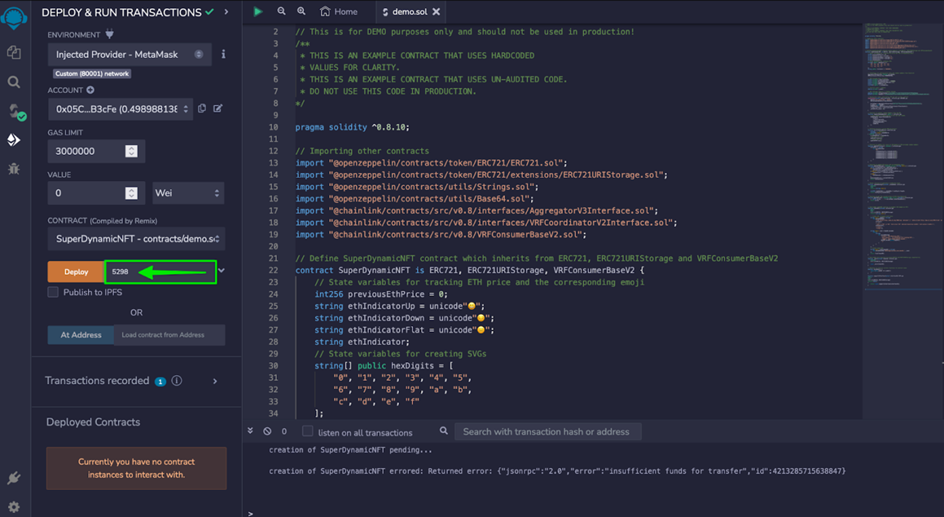
Task: Click the terminal search magnifier icon
Action: point(444,431)
